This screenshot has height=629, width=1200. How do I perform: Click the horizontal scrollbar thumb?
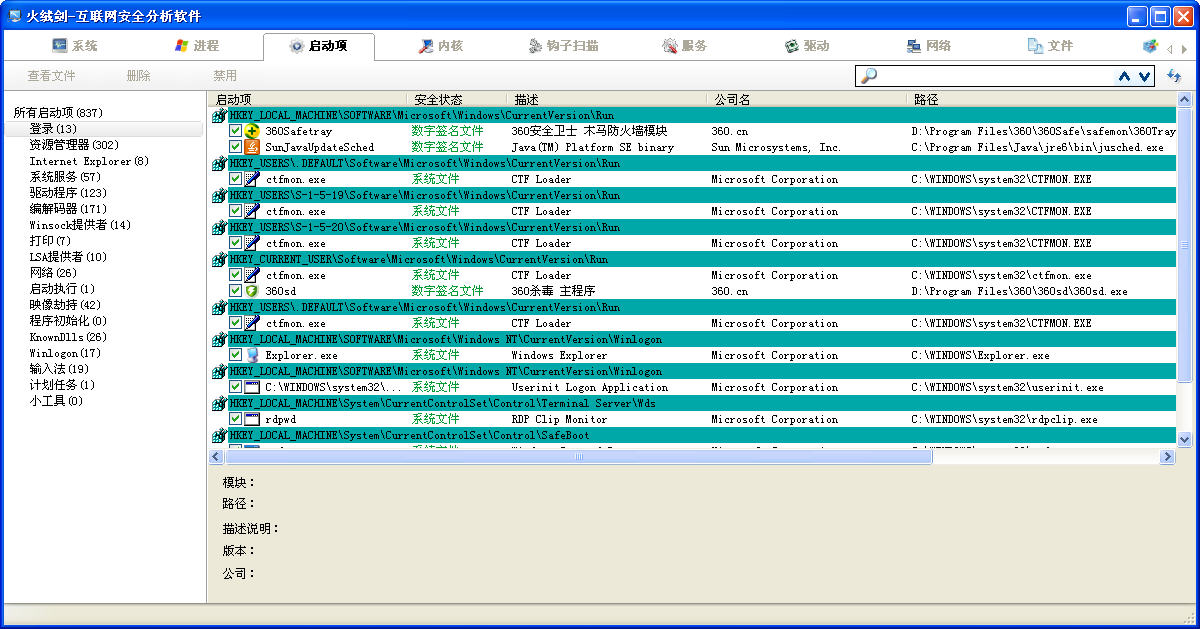point(579,456)
